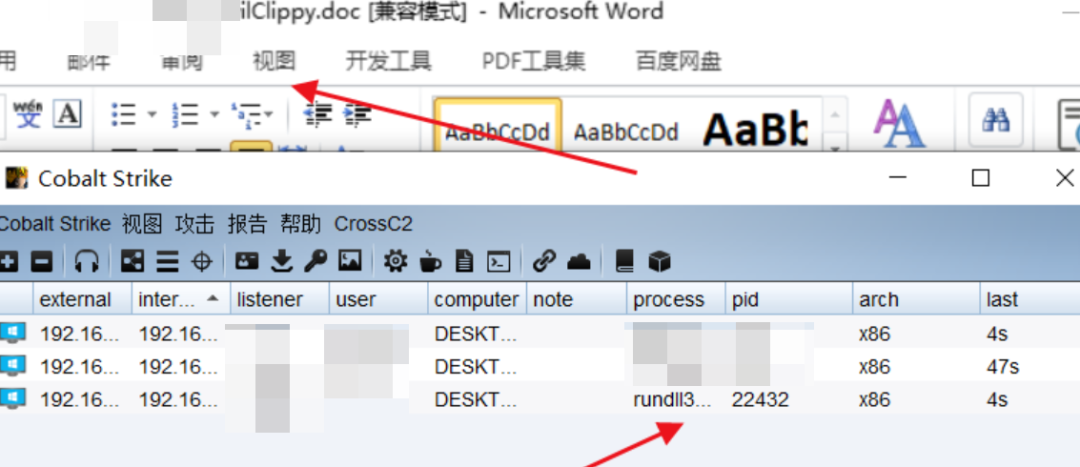Sort sessions by computer column
Viewport: 1080px width, 467px height.
[477, 300]
